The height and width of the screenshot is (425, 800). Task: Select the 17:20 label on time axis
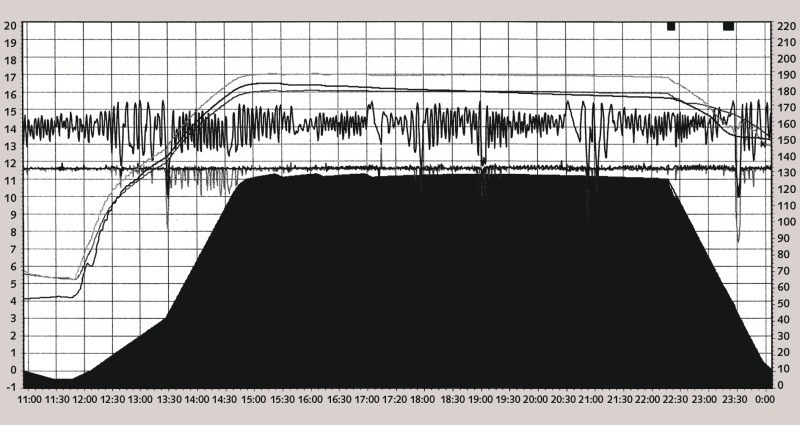coord(395,399)
